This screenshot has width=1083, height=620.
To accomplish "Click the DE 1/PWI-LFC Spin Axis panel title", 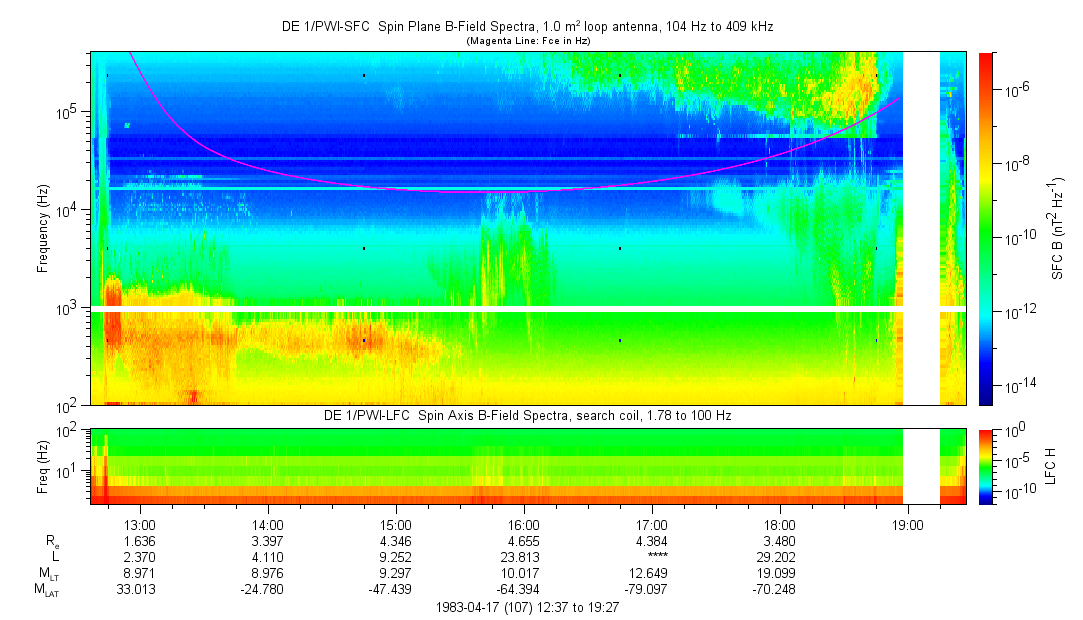I will [x=527, y=415].
